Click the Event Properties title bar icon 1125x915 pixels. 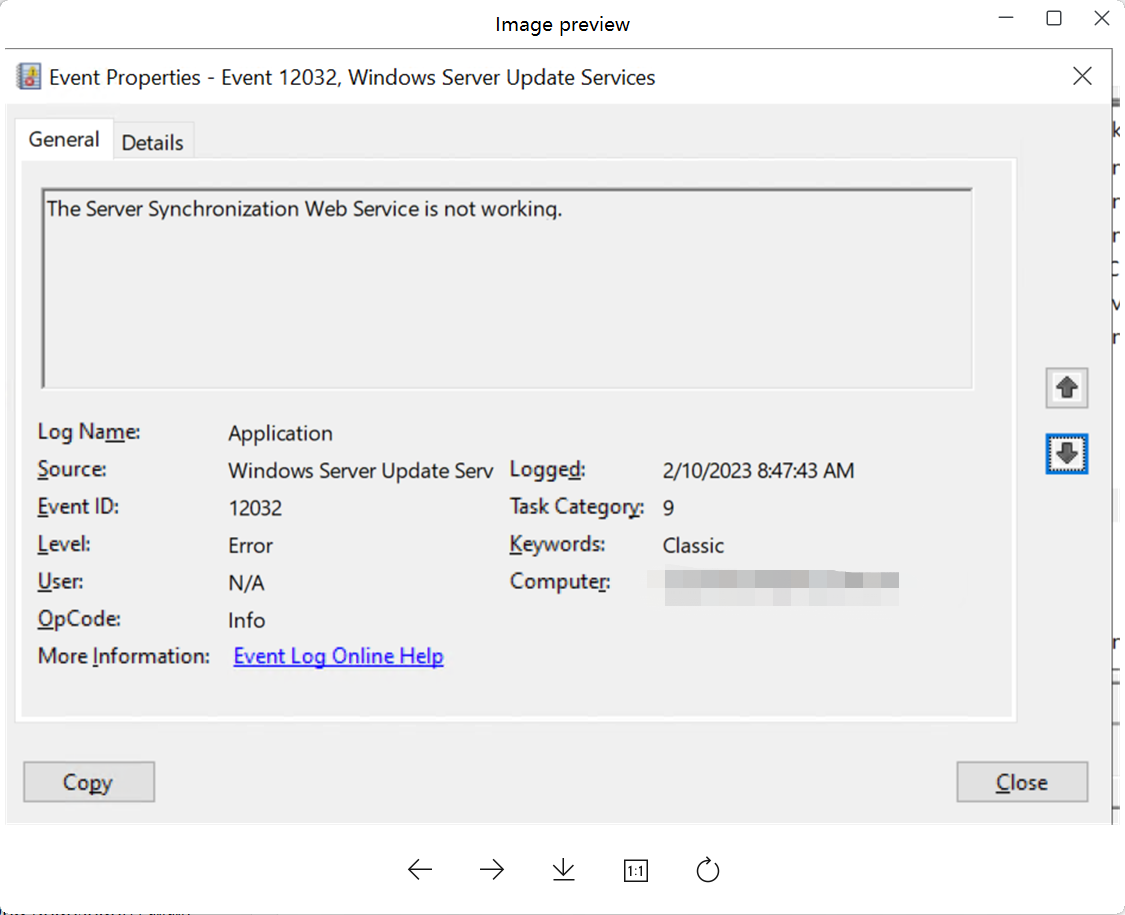(29, 76)
